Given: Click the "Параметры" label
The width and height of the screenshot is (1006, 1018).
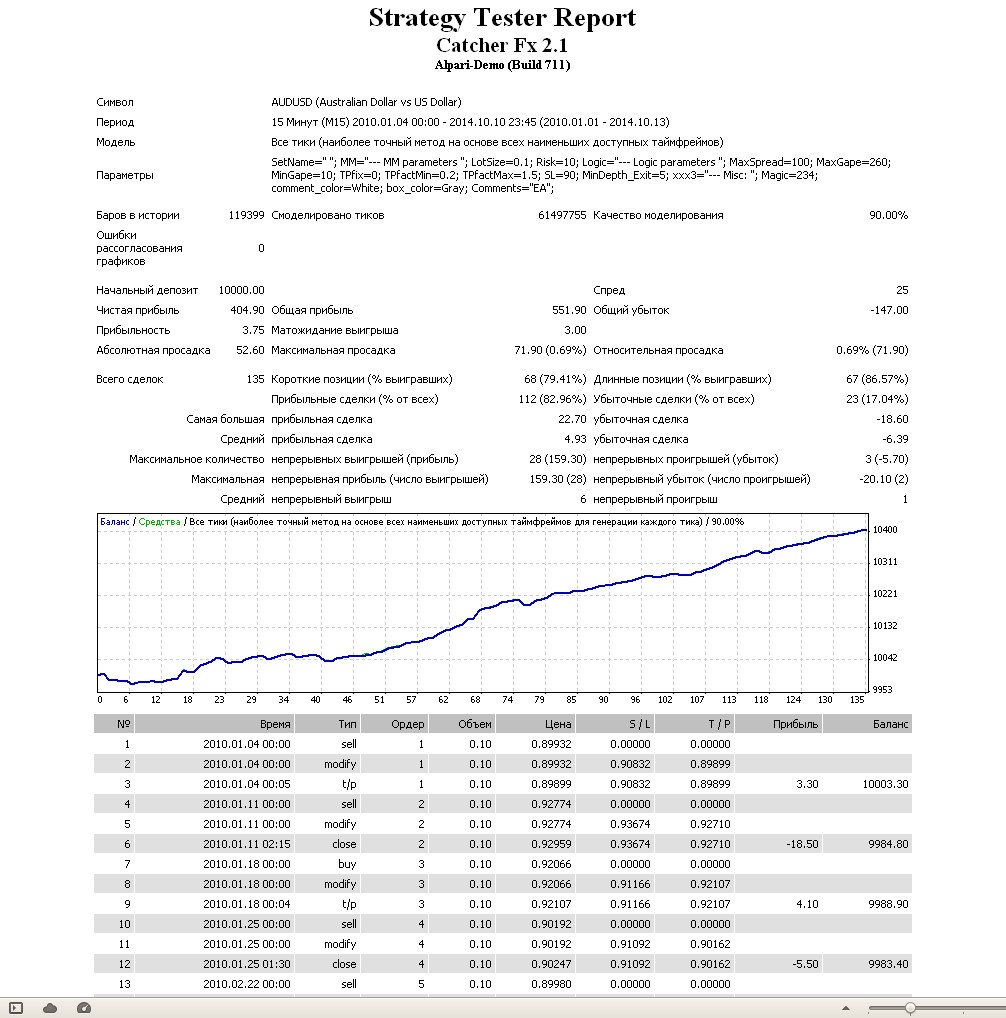Looking at the screenshot, I should point(125,175).
